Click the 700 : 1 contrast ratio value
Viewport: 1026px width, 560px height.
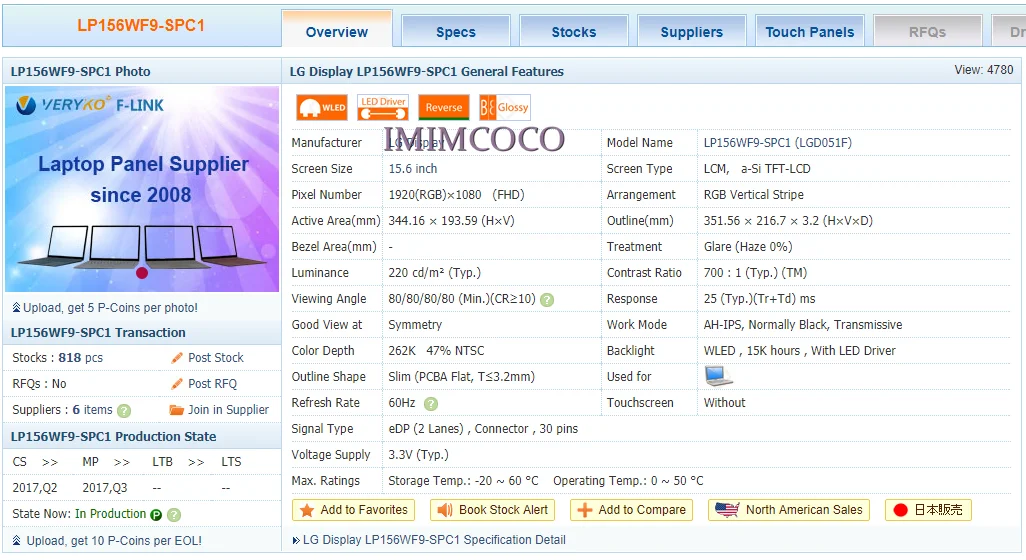click(755, 273)
